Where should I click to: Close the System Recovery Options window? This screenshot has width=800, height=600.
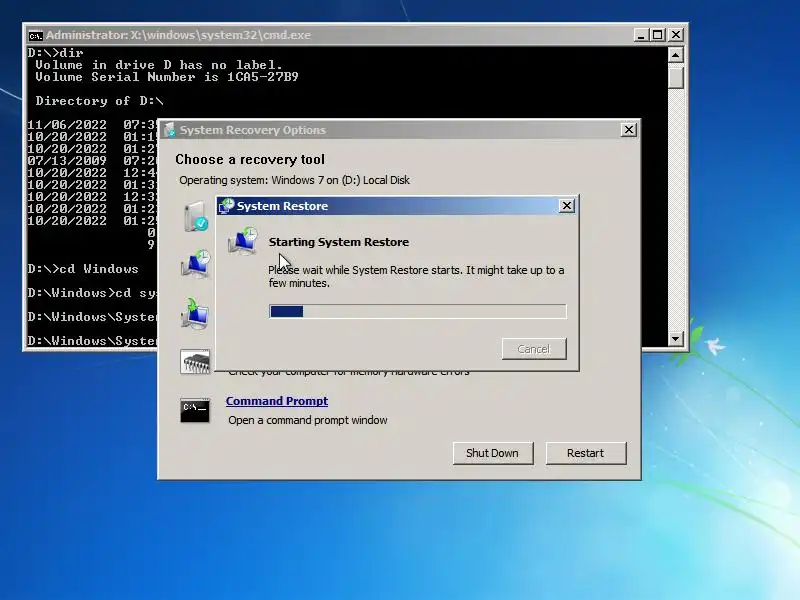[x=629, y=130]
